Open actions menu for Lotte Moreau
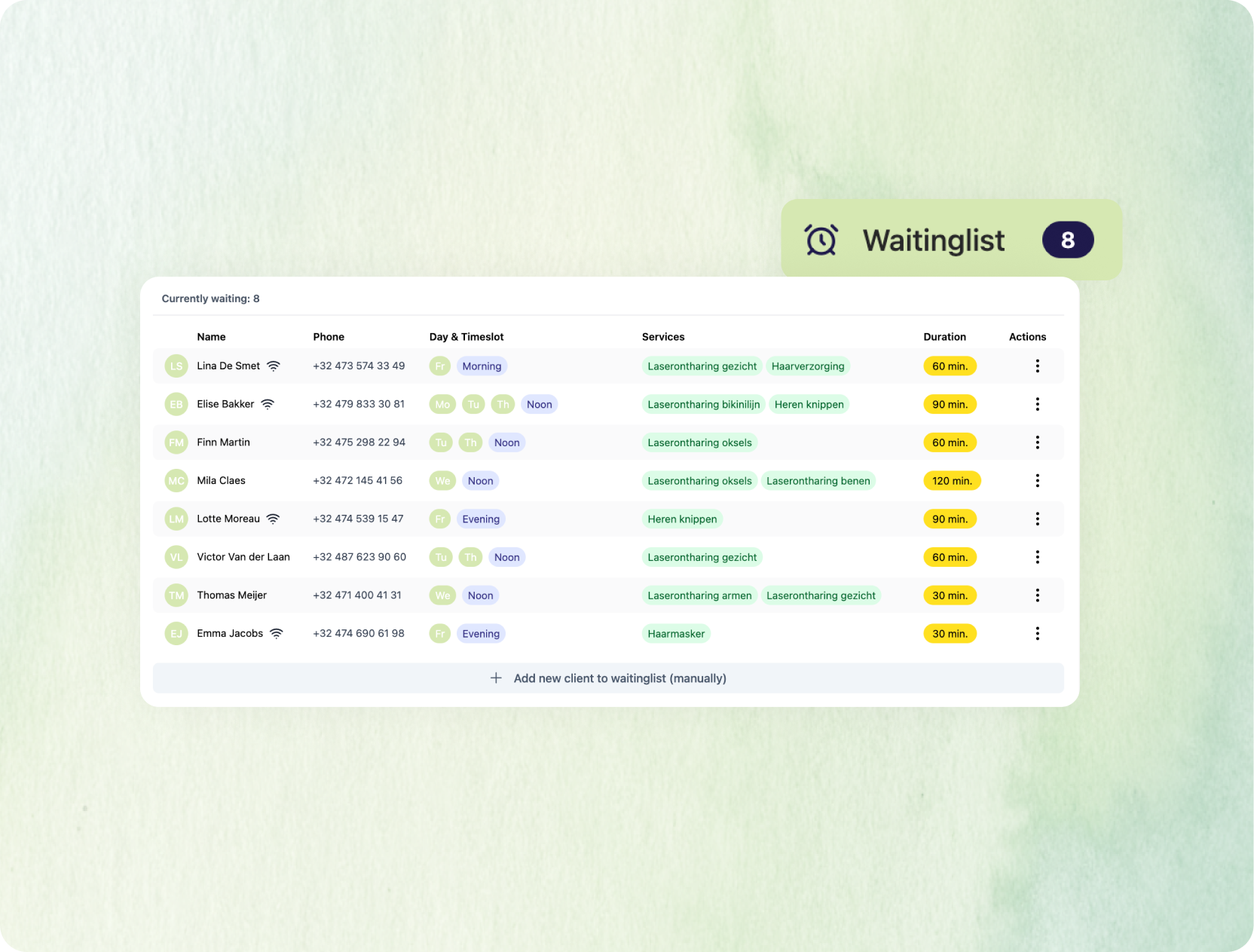The width and height of the screenshot is (1254, 952). (1037, 519)
